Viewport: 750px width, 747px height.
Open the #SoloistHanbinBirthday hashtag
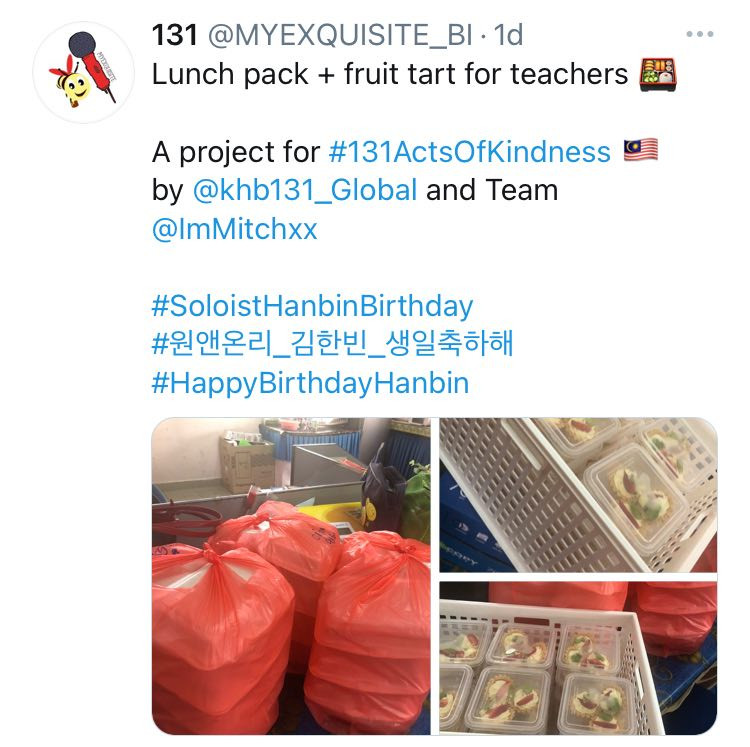312,306
